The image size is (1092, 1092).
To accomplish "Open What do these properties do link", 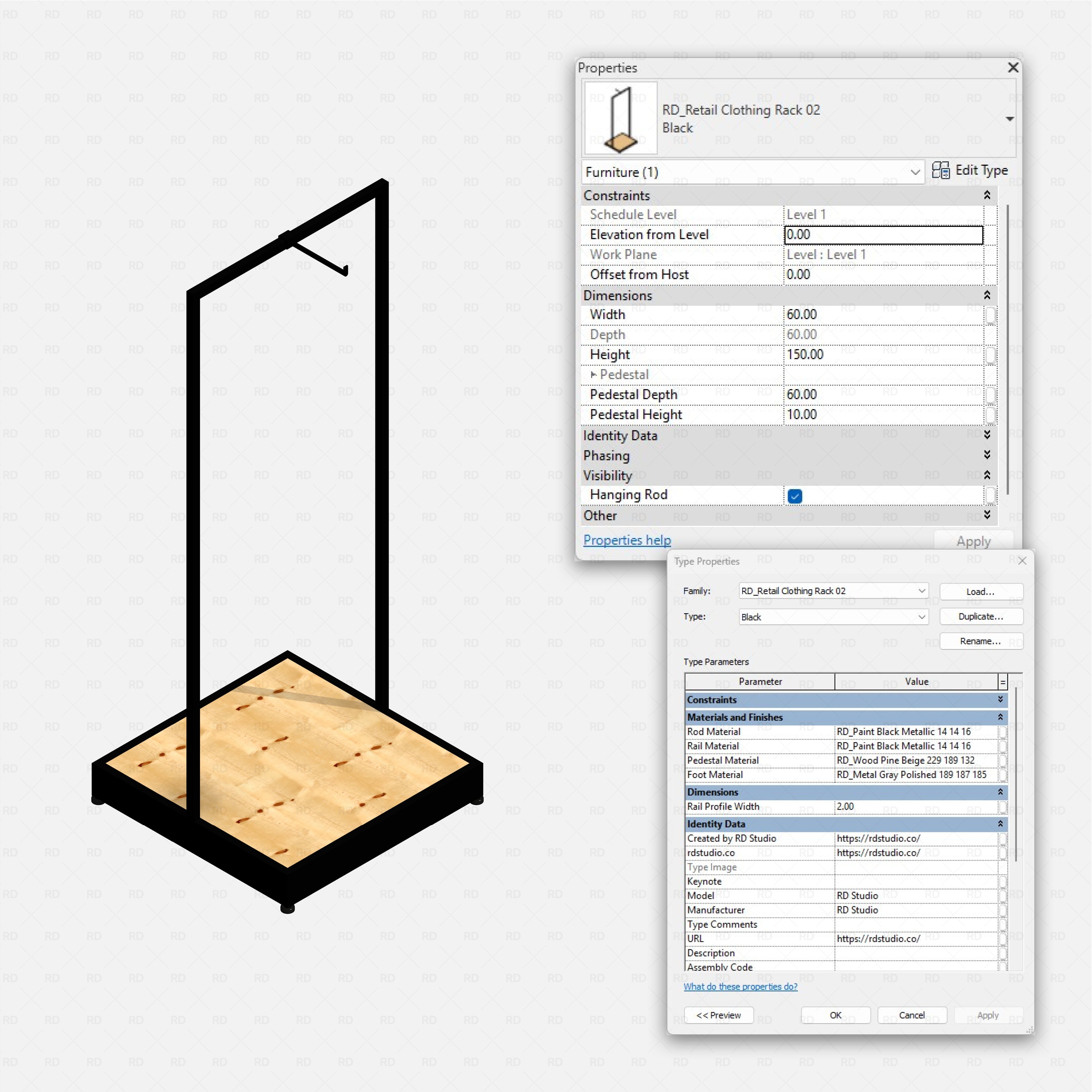I will [741, 986].
